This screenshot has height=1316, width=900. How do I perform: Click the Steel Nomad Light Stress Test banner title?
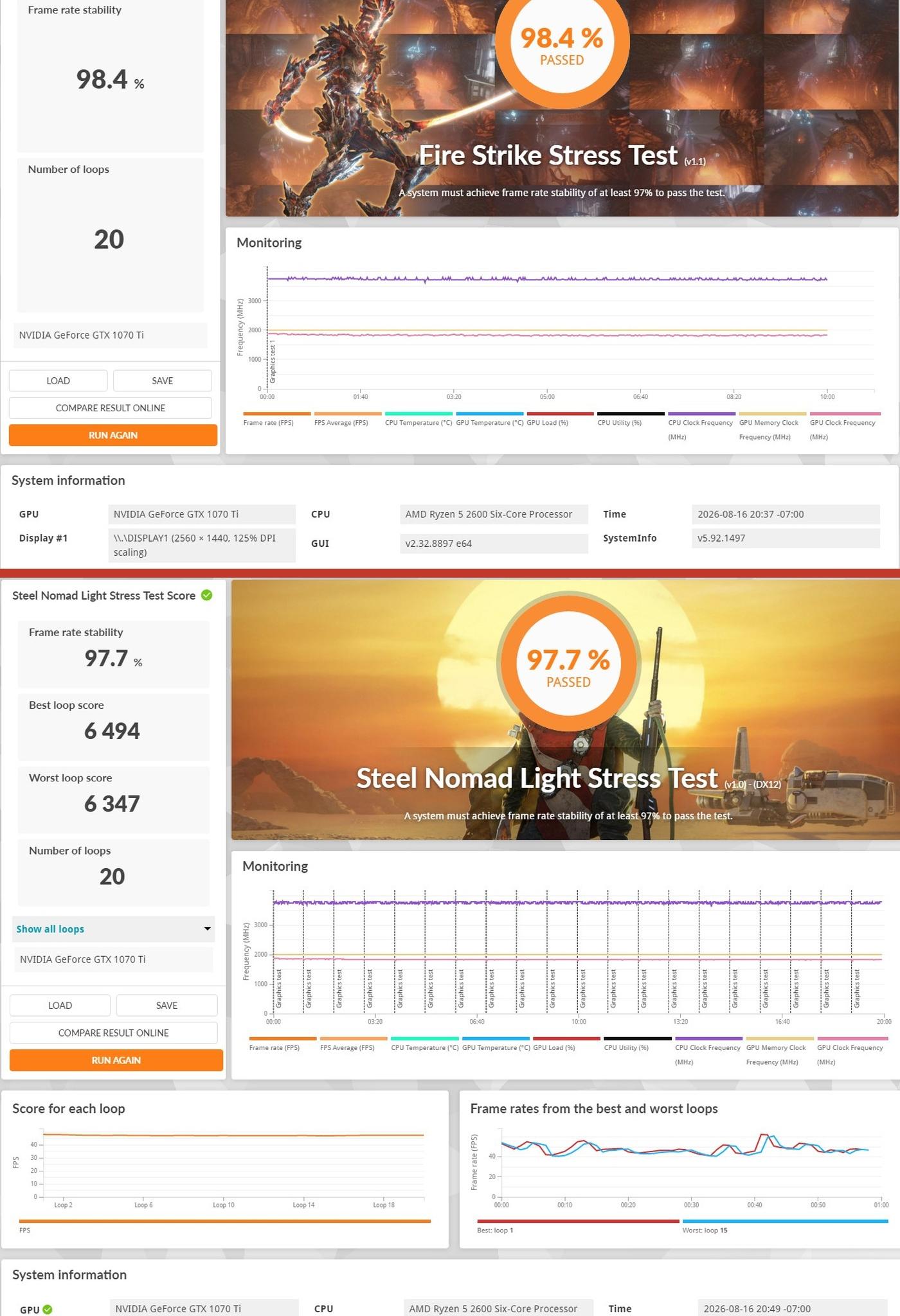pyautogui.click(x=537, y=778)
